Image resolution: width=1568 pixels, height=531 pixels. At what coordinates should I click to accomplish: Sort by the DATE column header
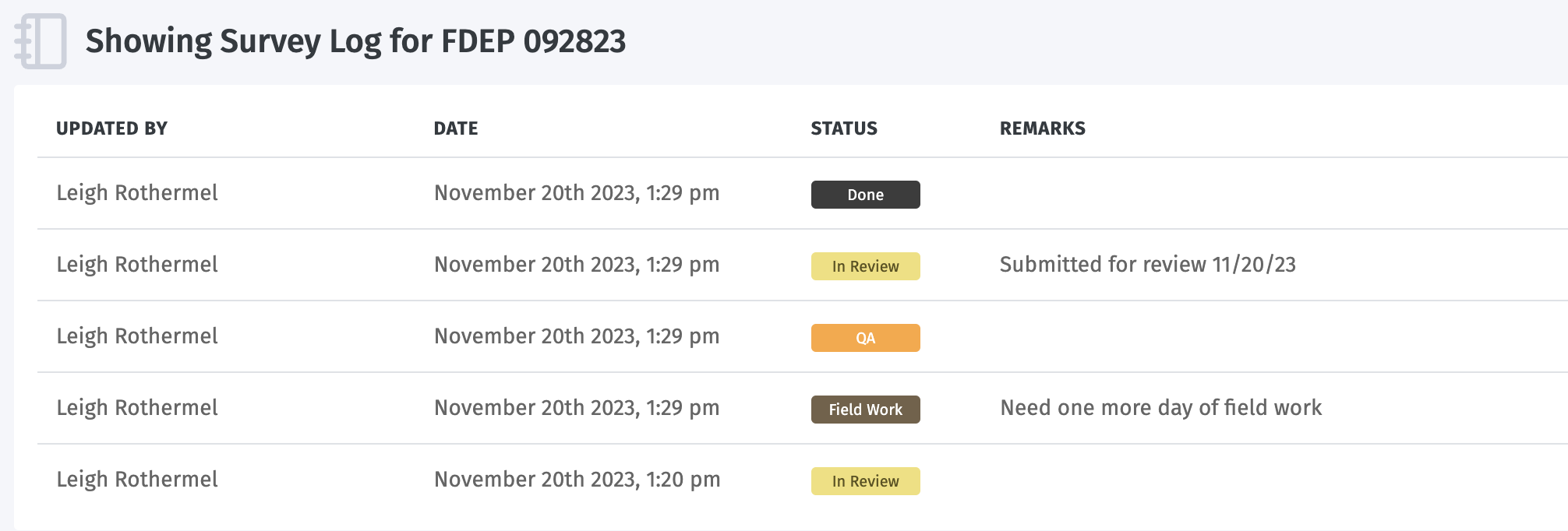coord(455,128)
